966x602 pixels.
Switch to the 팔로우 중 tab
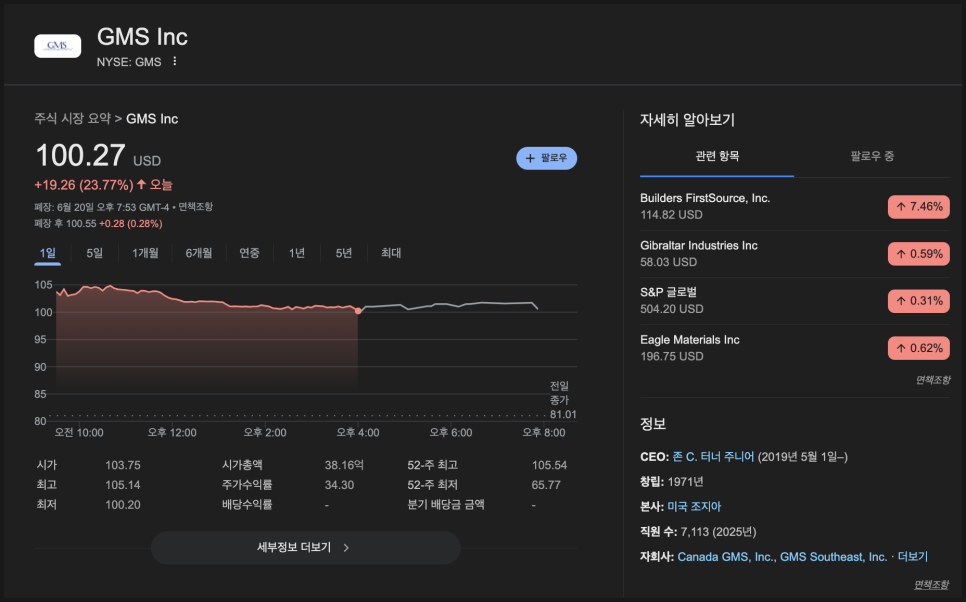pos(872,157)
